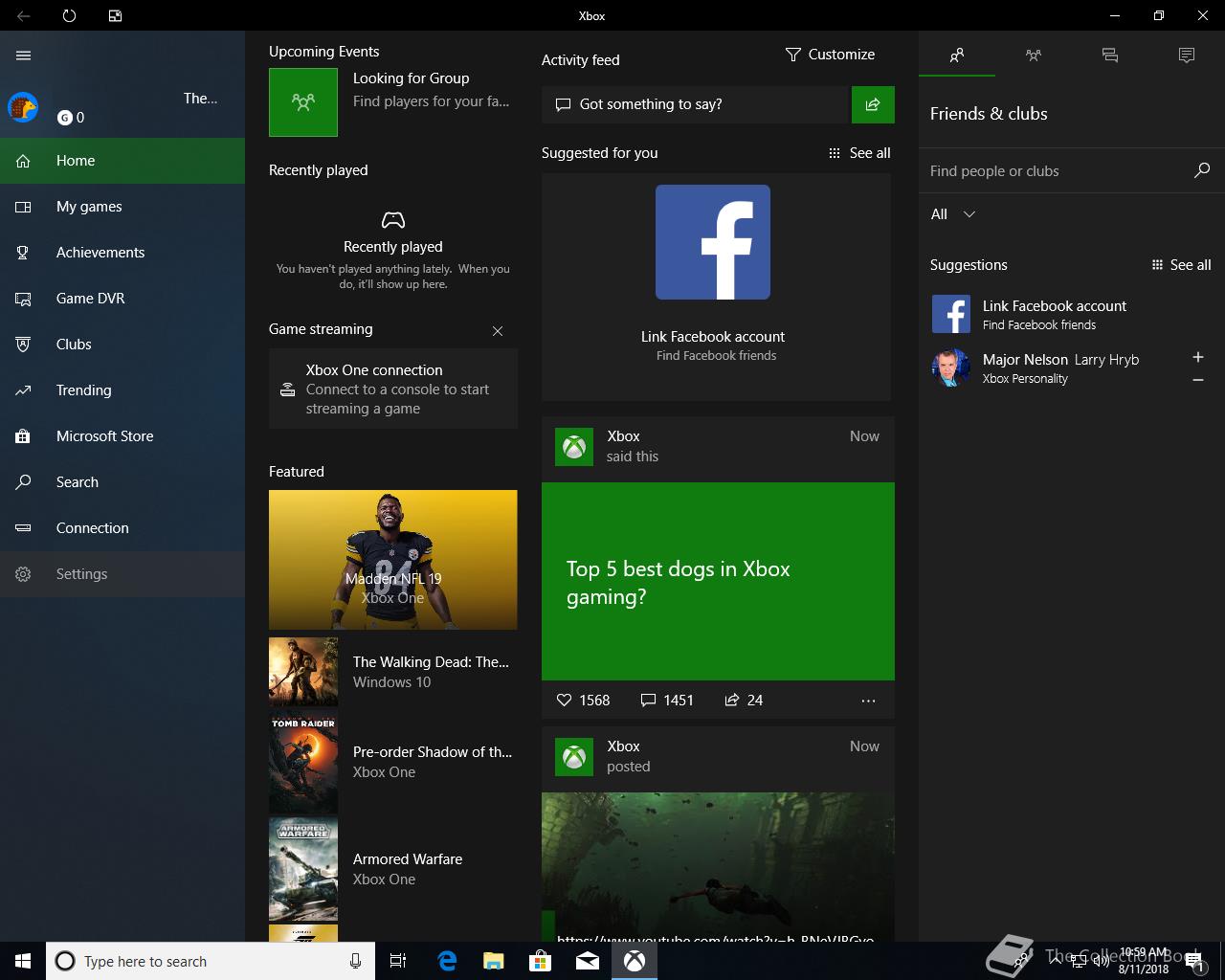Add Major Nelson as friend plus icon
Screen dimensions: 1225x980
tap(1198, 357)
